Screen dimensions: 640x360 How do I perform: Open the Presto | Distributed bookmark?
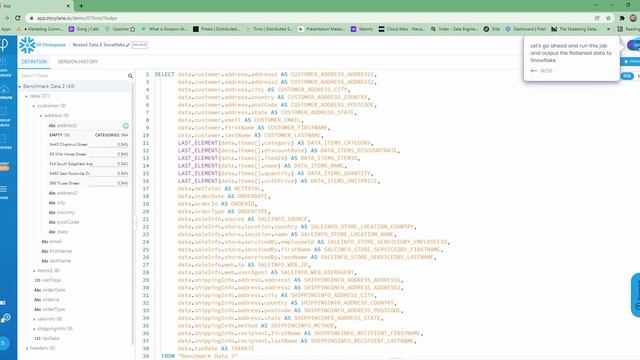click(x=217, y=29)
